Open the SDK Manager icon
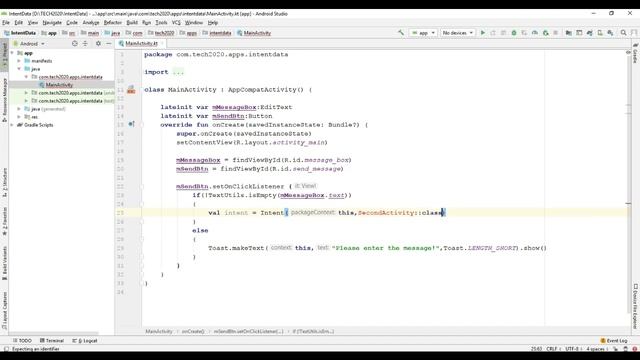Screen dimensions: 640x360 (x=610, y=33)
